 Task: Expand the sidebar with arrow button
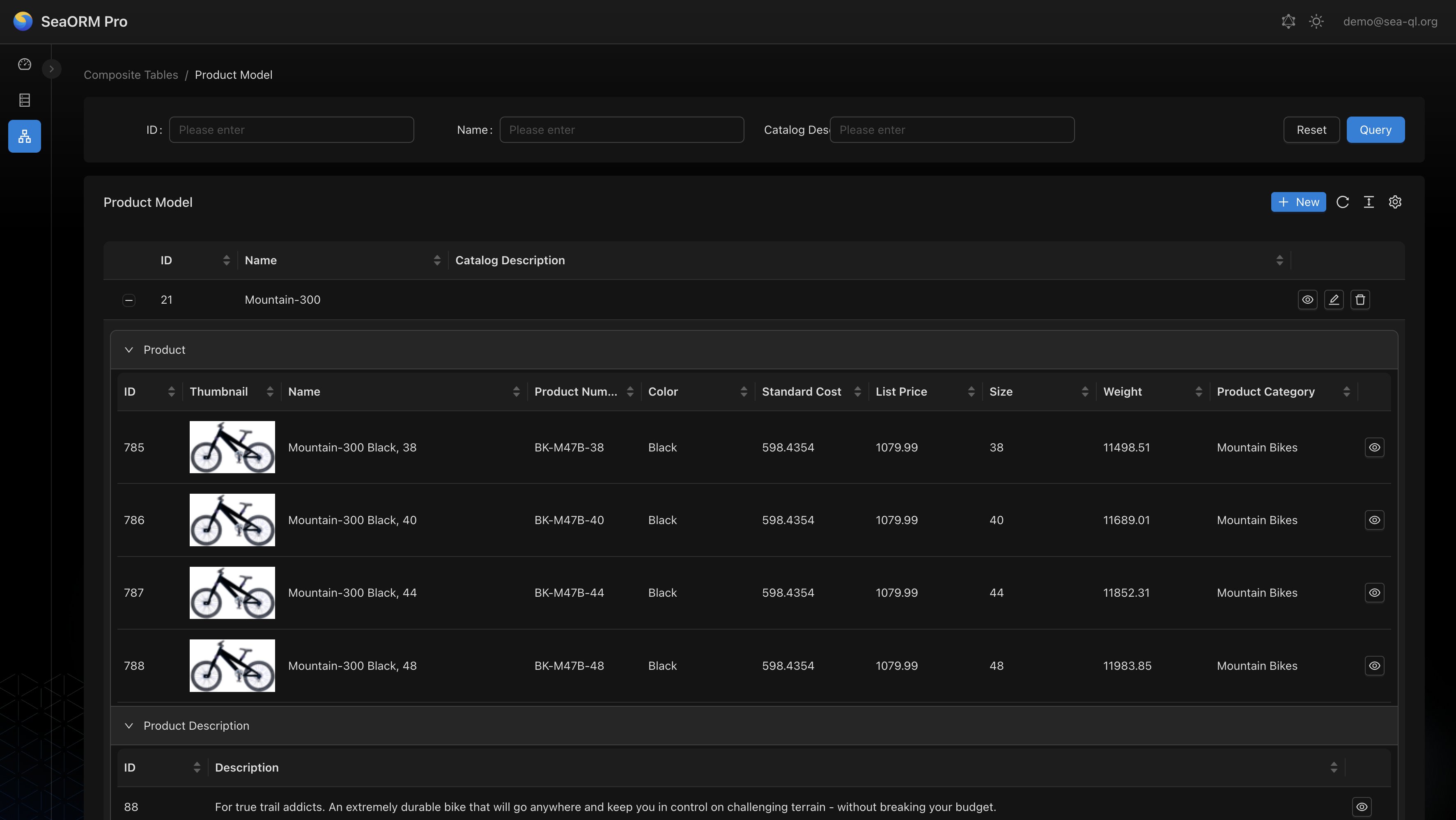coord(51,69)
